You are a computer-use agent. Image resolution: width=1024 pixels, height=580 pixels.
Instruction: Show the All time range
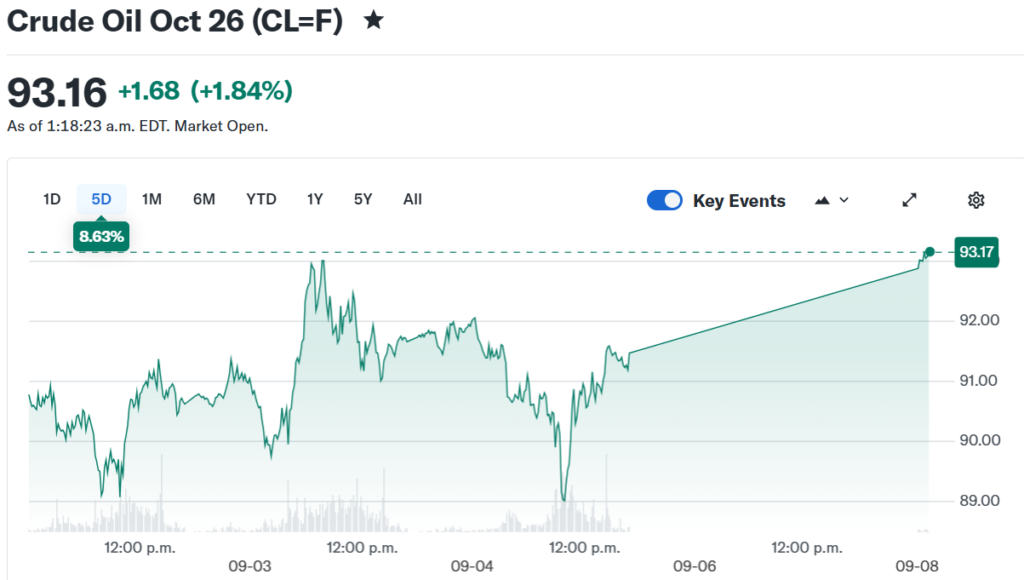412,199
